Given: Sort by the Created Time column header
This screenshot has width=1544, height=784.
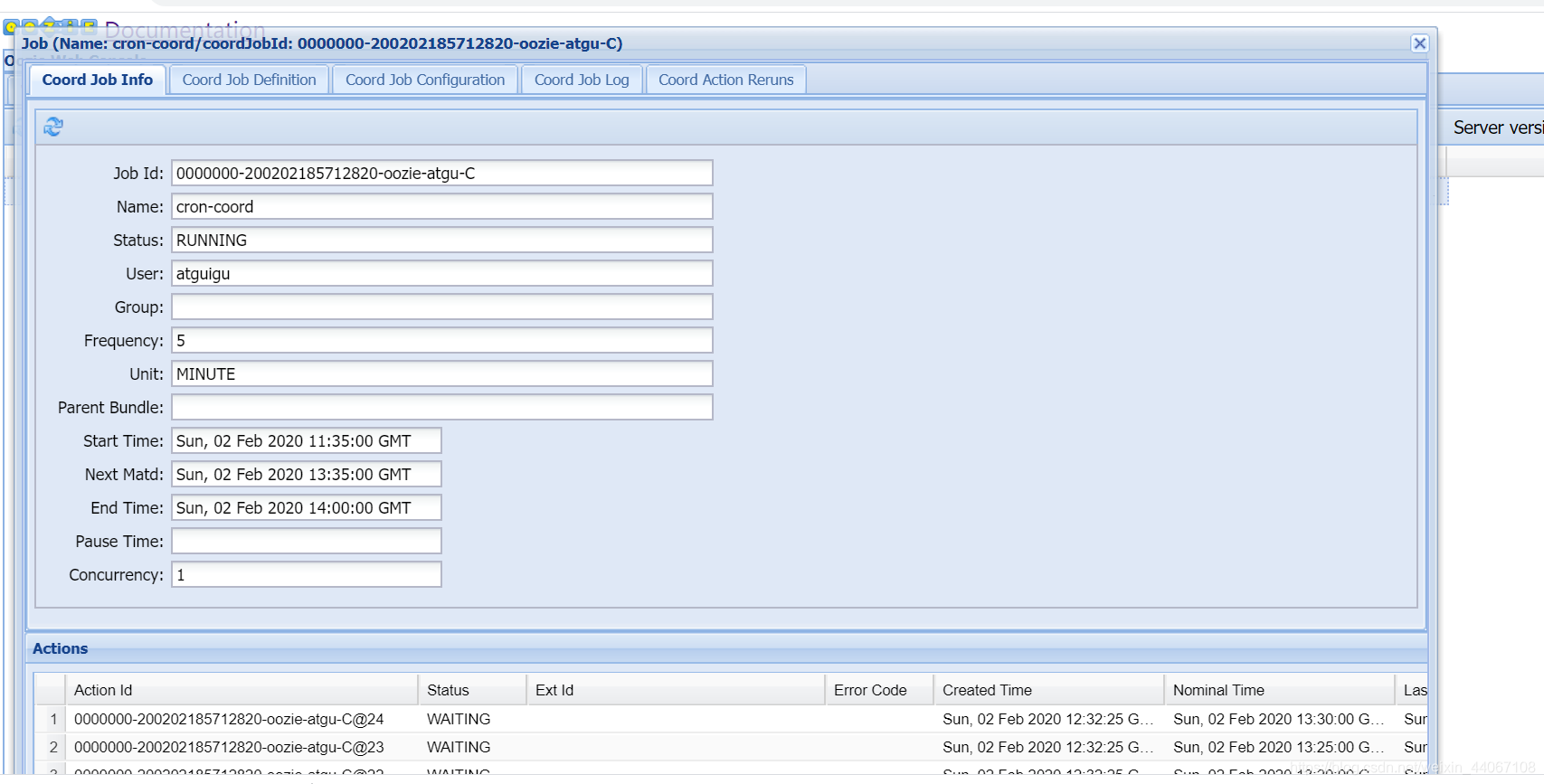Looking at the screenshot, I should [x=1048, y=690].
